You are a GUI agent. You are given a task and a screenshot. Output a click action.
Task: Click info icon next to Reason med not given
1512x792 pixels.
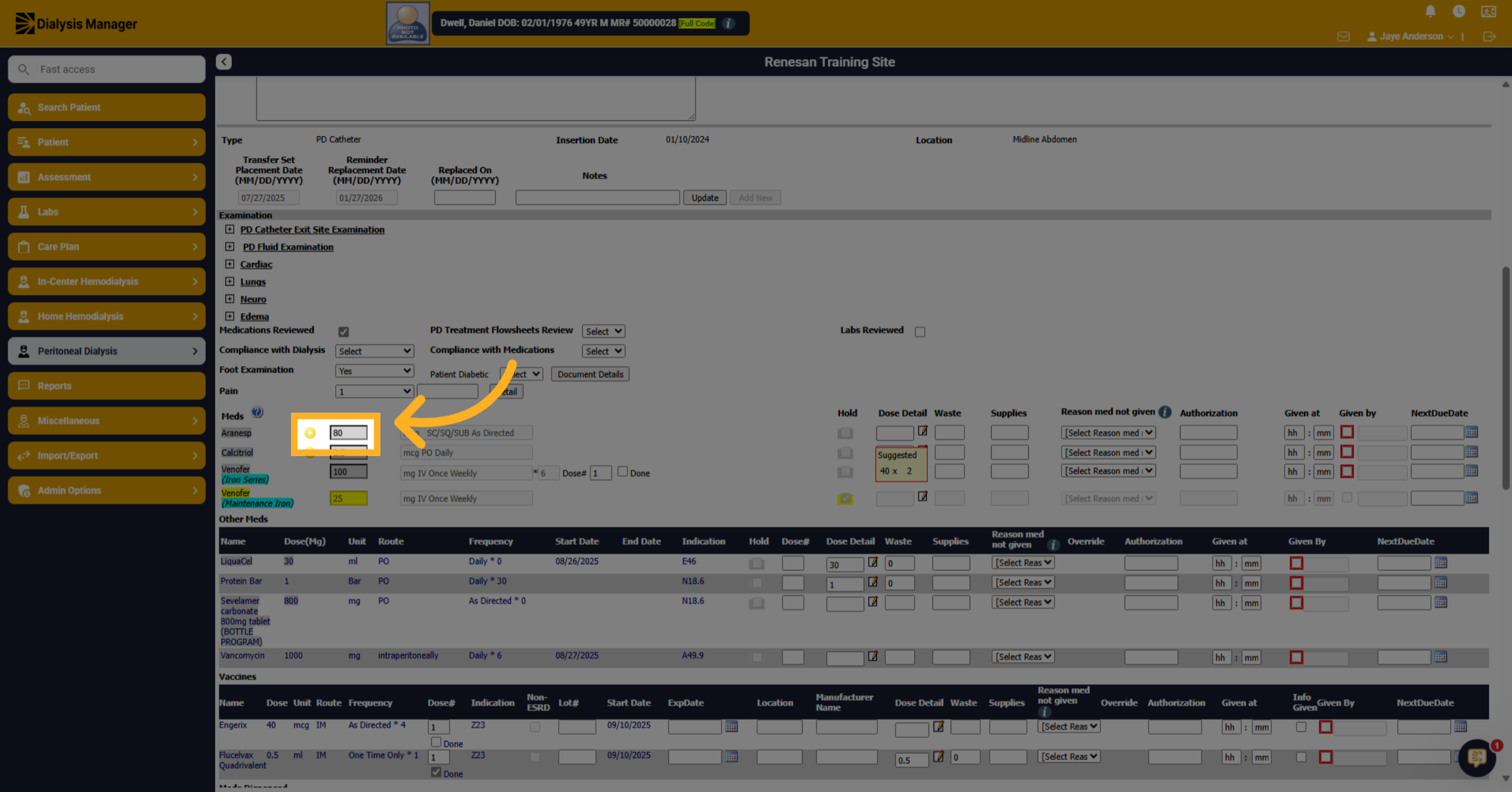(1165, 412)
